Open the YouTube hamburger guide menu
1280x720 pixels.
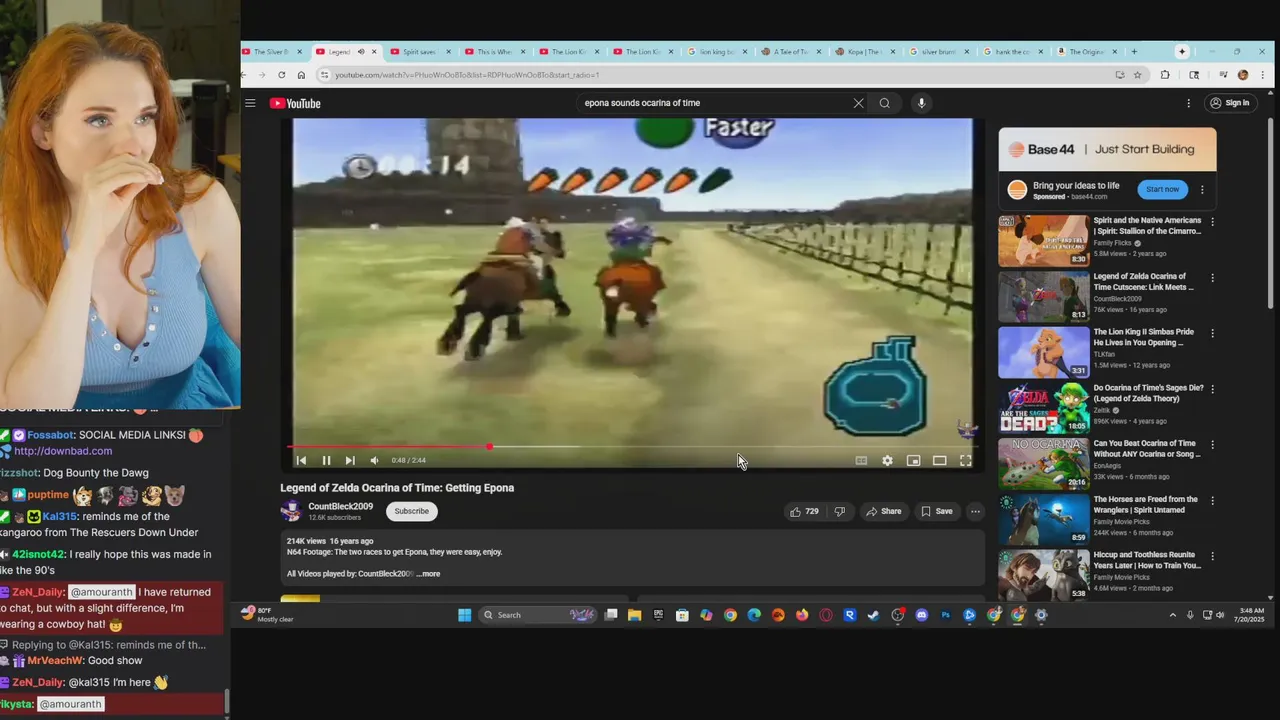[250, 103]
